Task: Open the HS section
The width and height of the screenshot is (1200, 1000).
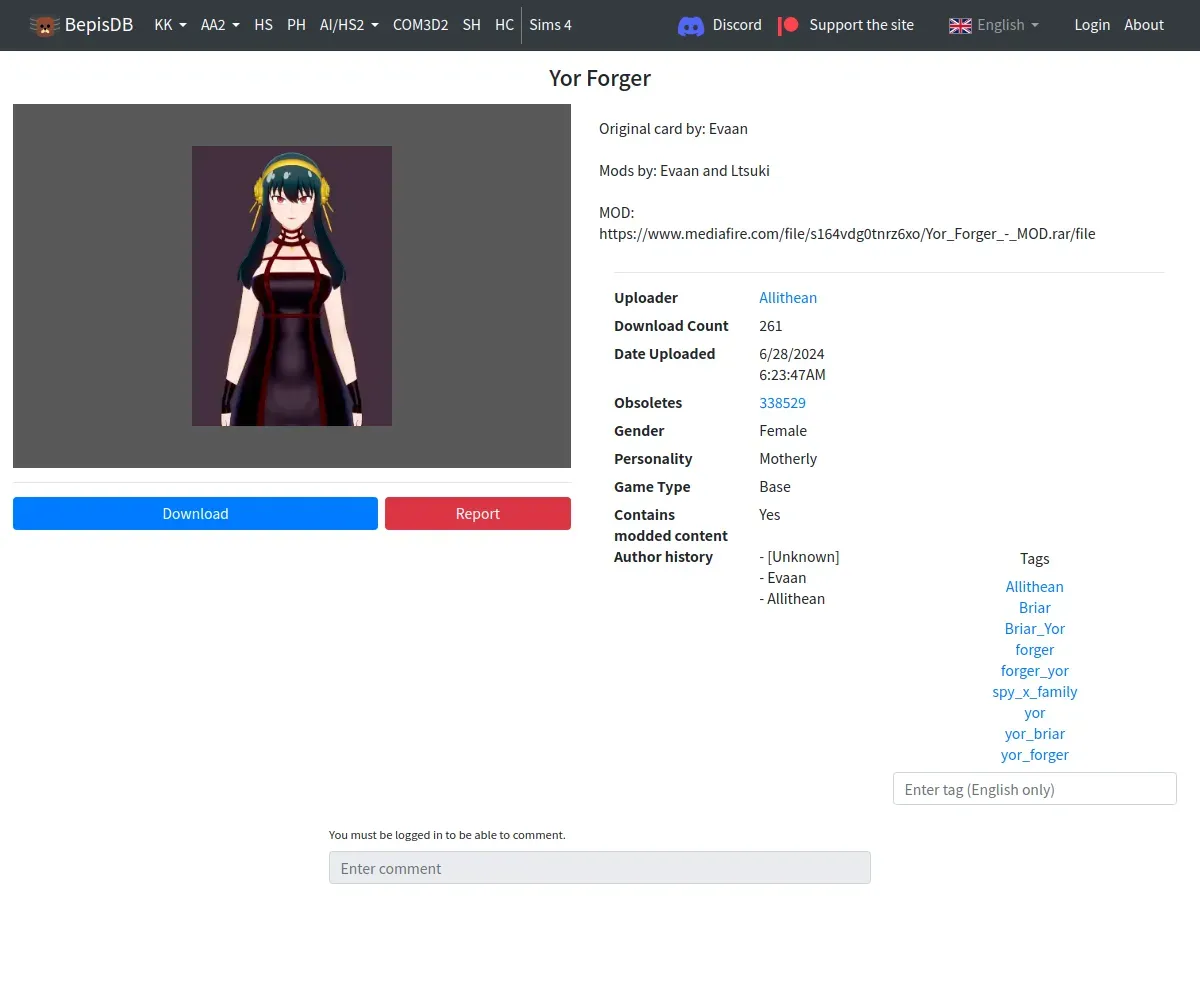Action: (263, 25)
